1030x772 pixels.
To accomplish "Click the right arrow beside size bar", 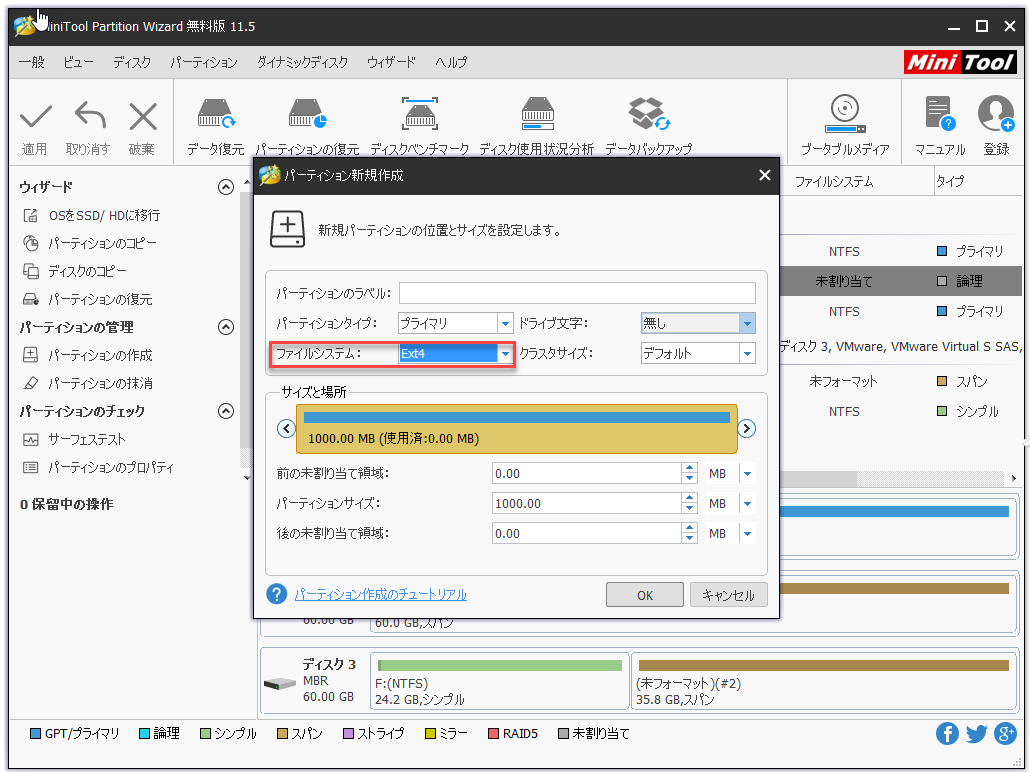I will [x=746, y=428].
